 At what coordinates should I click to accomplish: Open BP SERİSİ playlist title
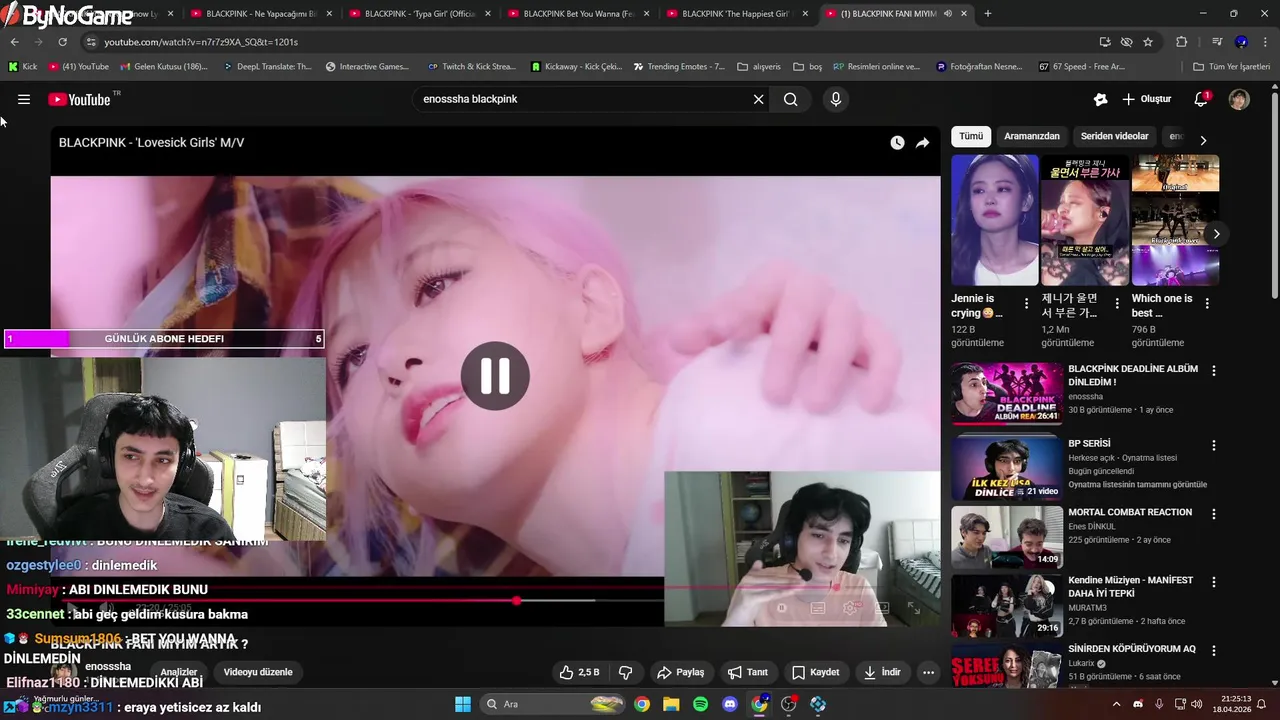point(1089,443)
